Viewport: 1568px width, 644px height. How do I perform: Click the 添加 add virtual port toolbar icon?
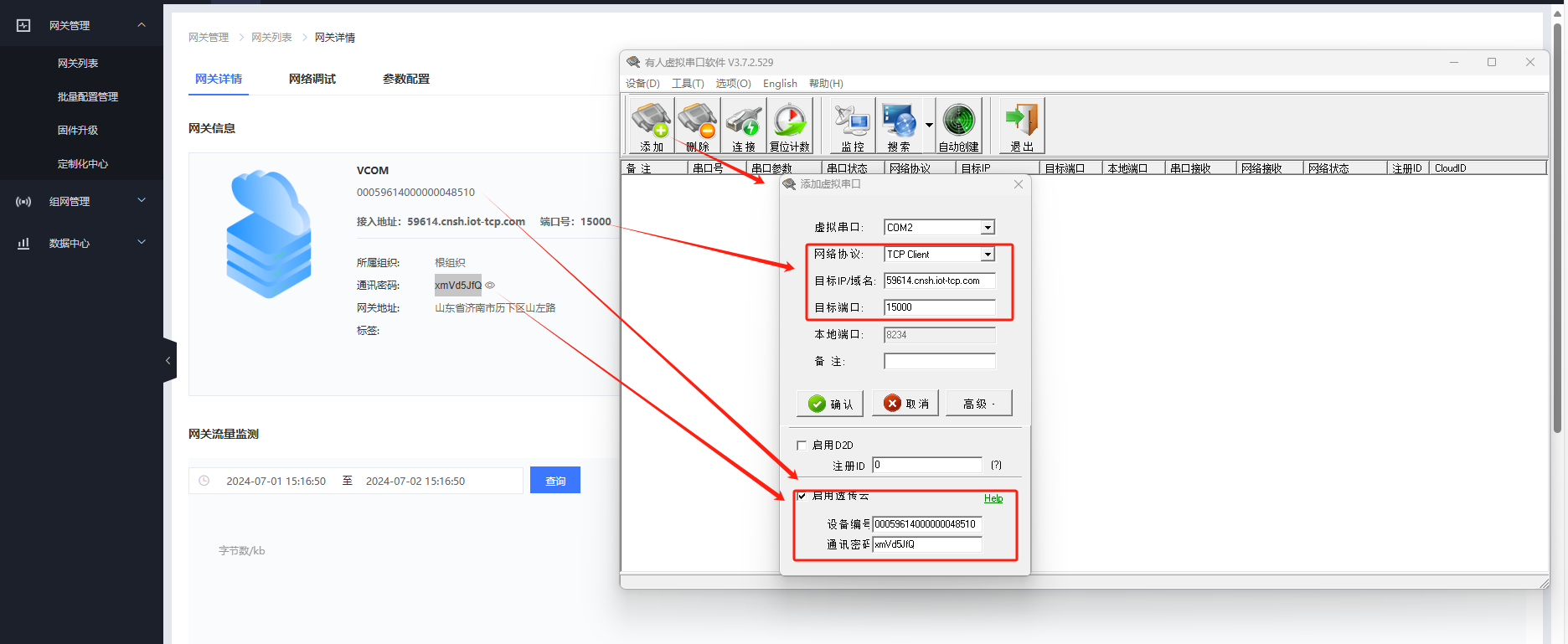tap(651, 126)
